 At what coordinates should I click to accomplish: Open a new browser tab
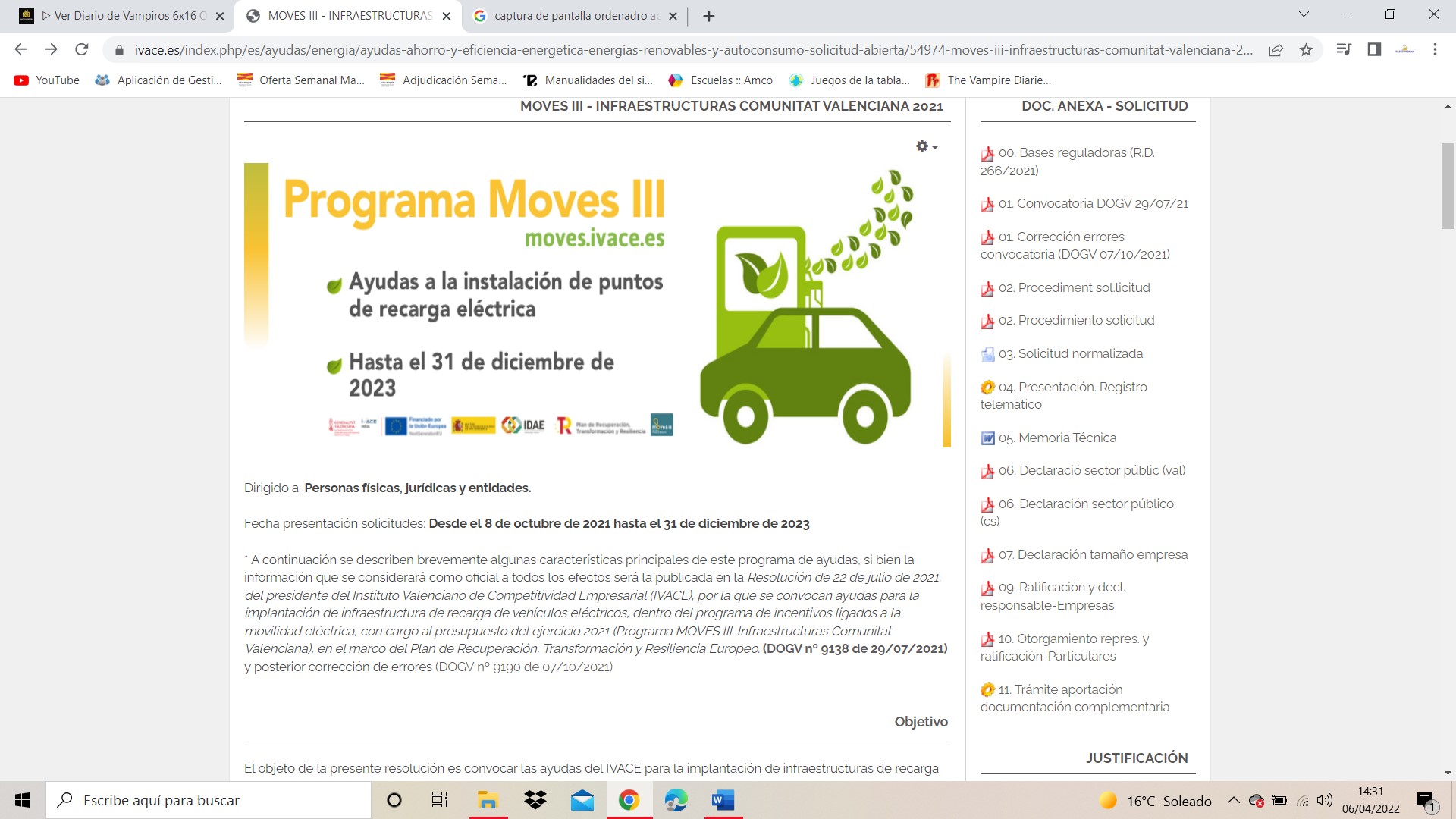(x=709, y=16)
